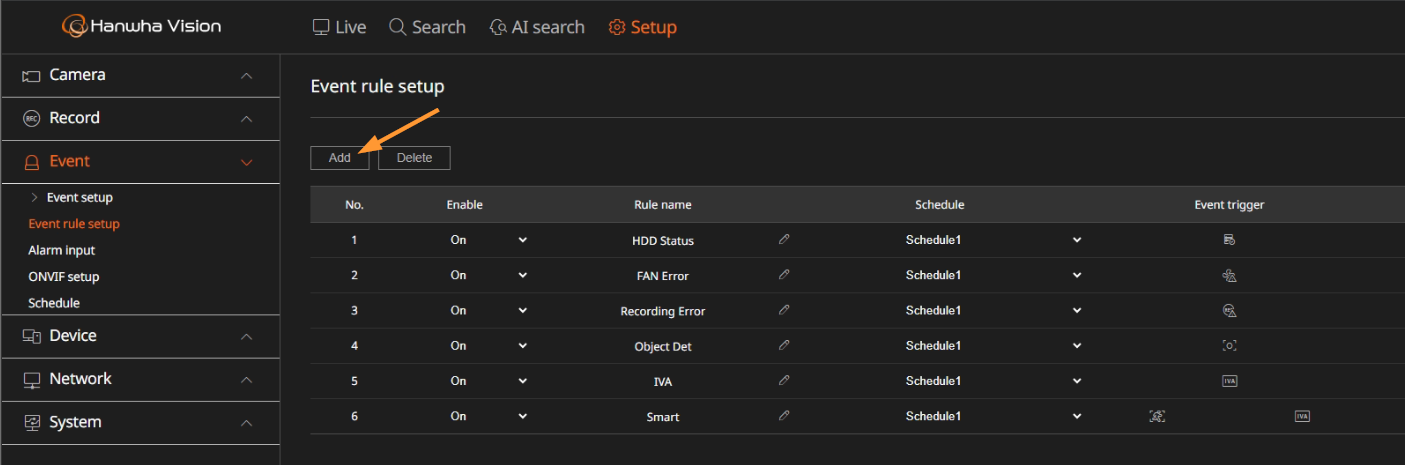Click HDD Status event trigger icon
Viewport: 1405px width, 465px height.
(x=1230, y=240)
